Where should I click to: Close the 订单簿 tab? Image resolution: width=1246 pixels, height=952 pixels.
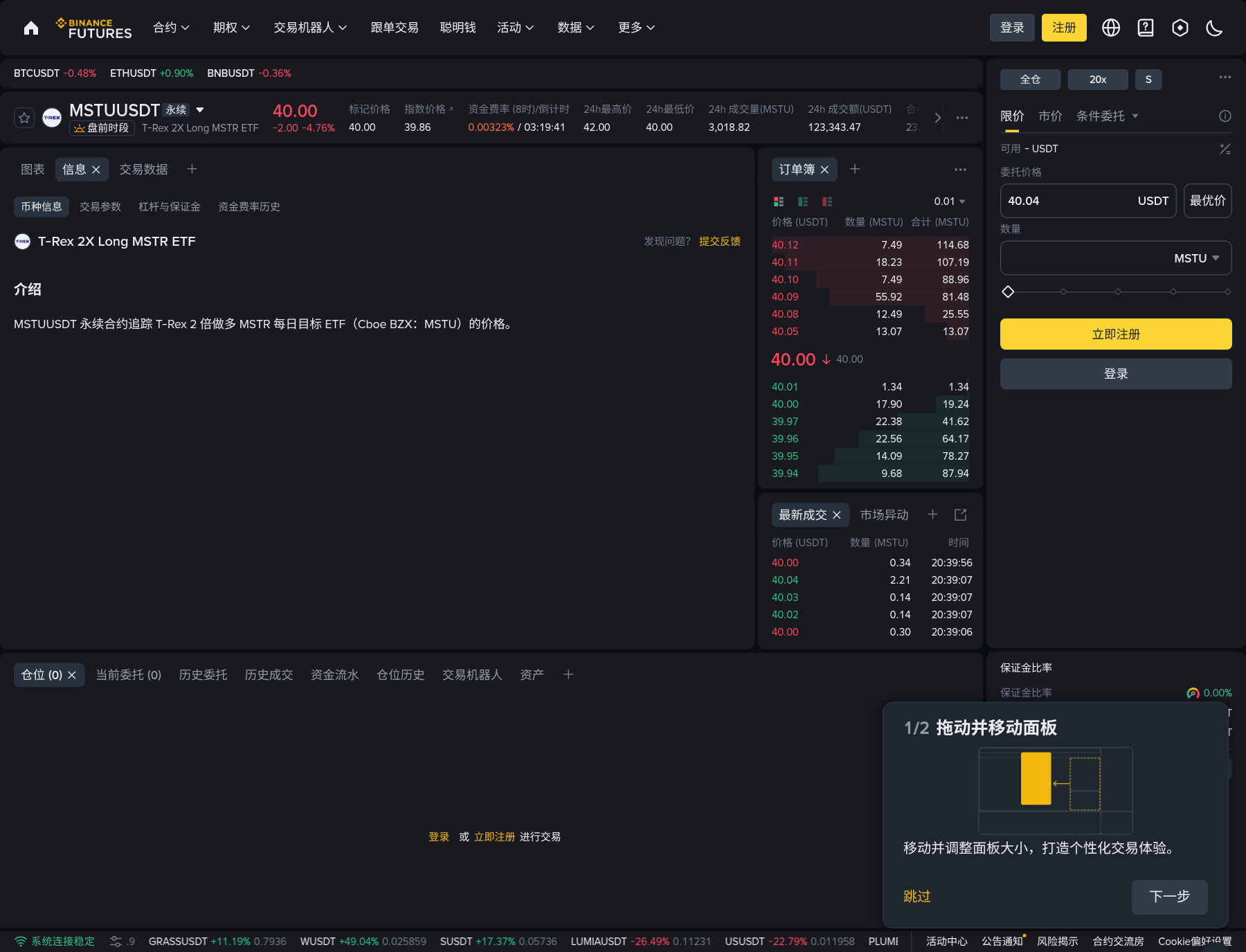pos(824,170)
